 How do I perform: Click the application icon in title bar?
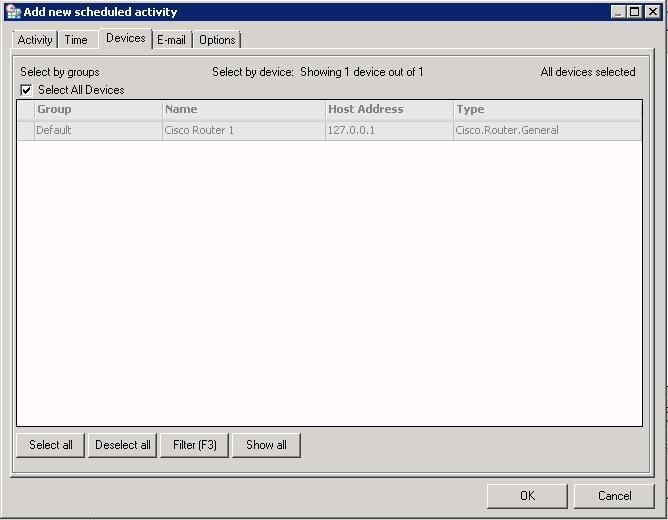13,12
